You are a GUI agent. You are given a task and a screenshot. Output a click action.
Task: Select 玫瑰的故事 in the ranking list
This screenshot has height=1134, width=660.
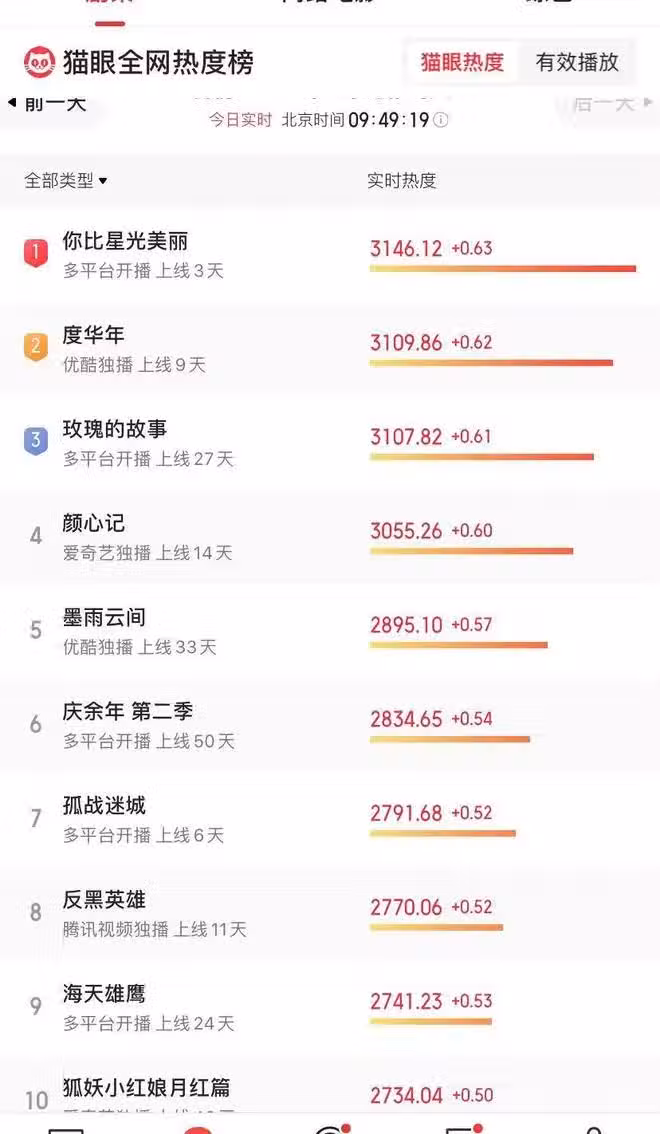pyautogui.click(x=114, y=429)
